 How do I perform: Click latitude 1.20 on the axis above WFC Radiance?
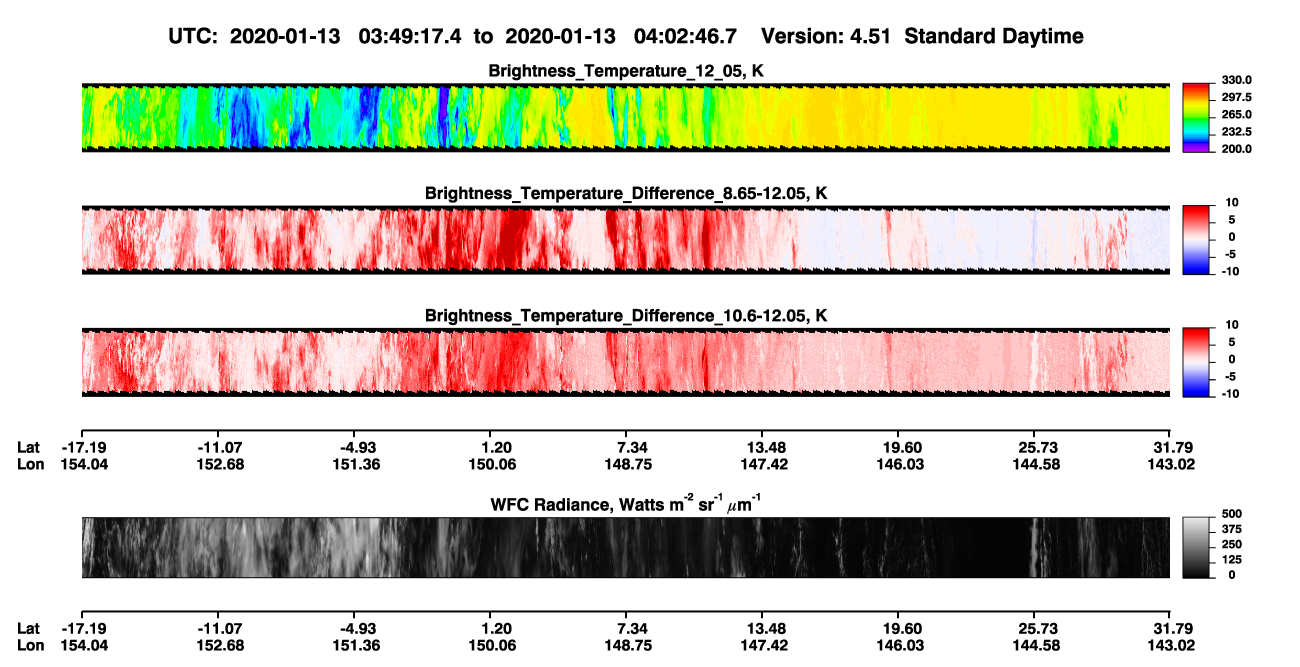[x=496, y=447]
